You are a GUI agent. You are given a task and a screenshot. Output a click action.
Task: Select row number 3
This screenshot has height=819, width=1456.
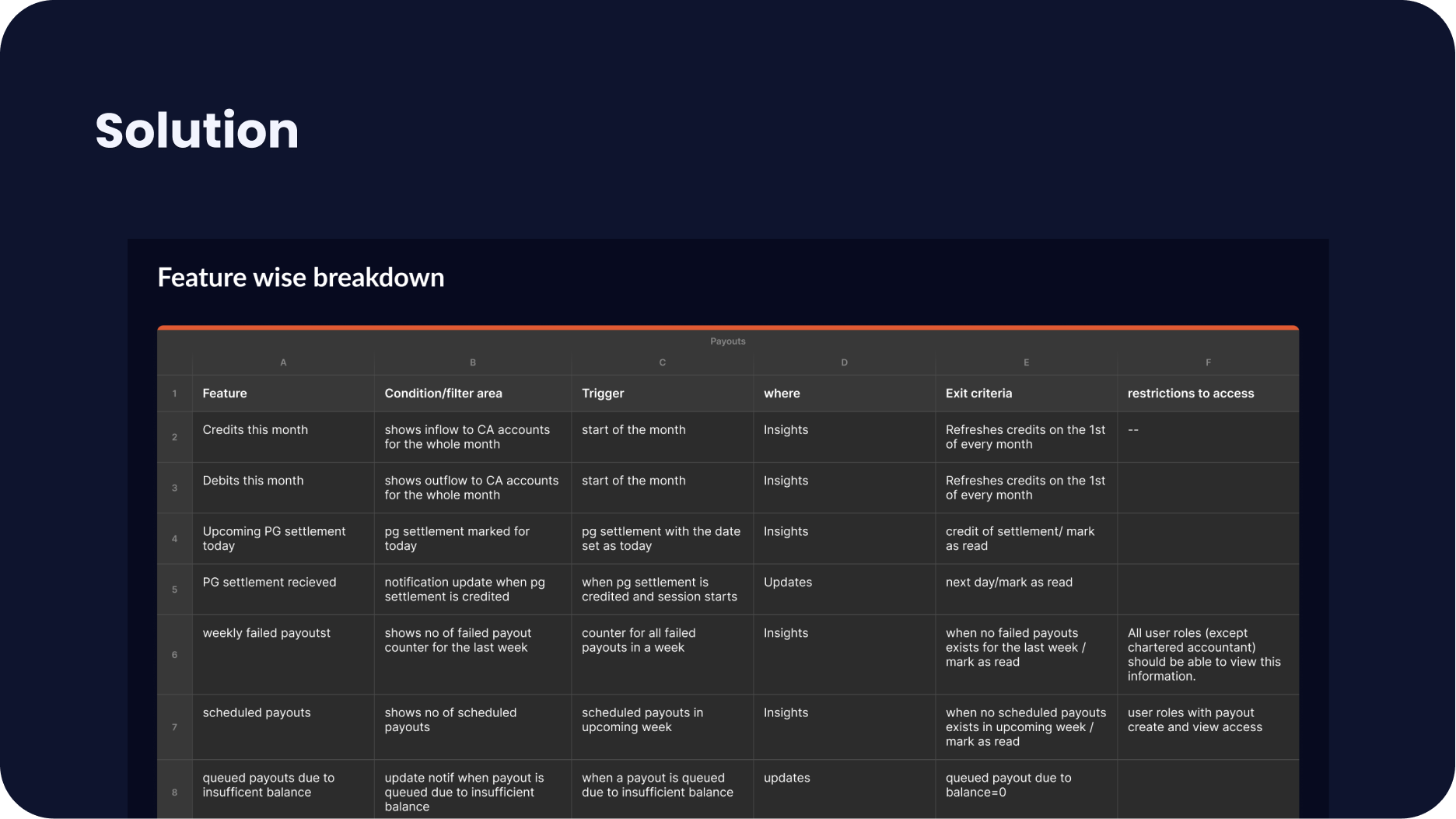click(x=174, y=488)
